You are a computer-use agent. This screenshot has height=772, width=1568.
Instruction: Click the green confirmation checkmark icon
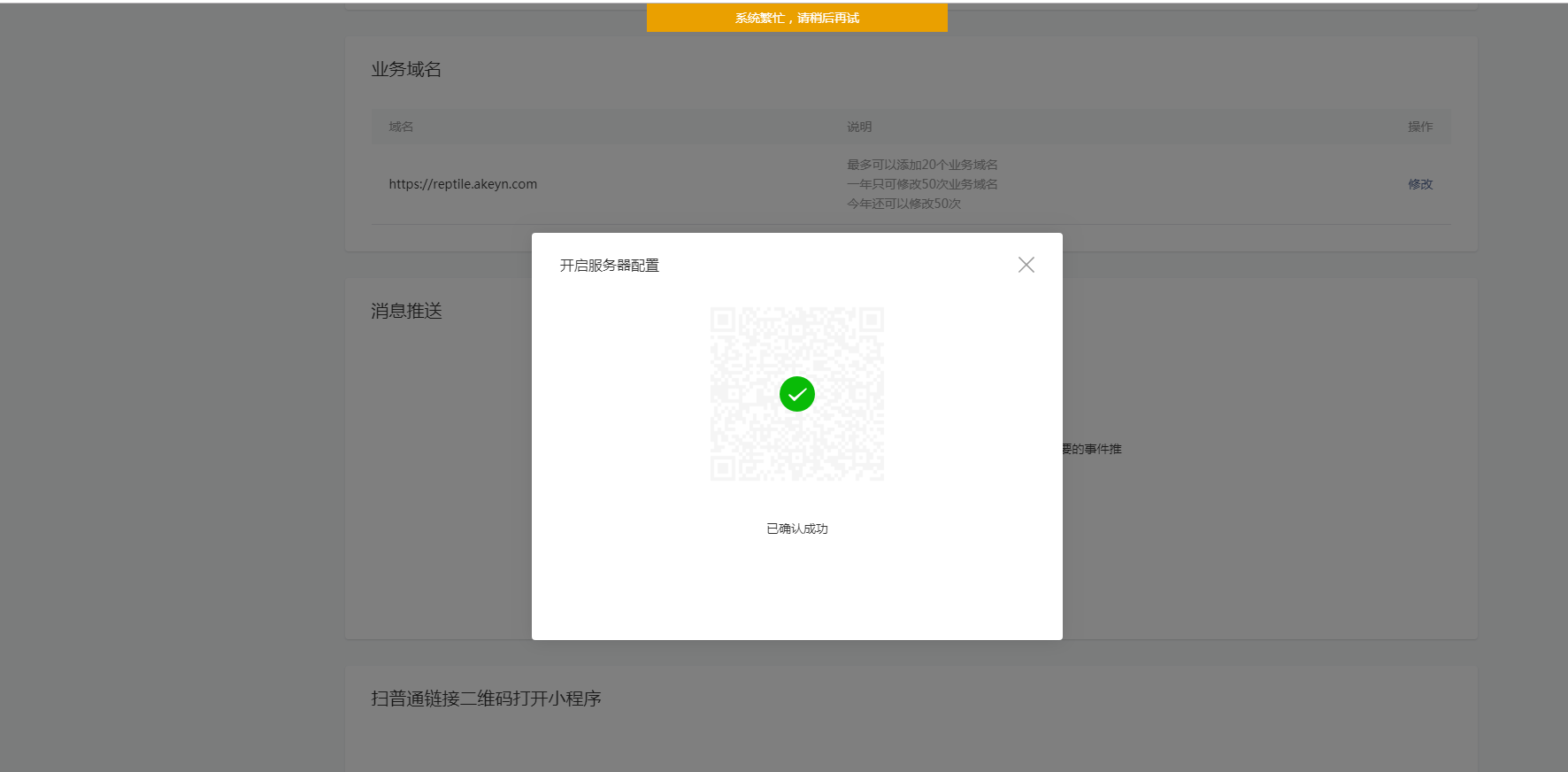click(x=797, y=394)
